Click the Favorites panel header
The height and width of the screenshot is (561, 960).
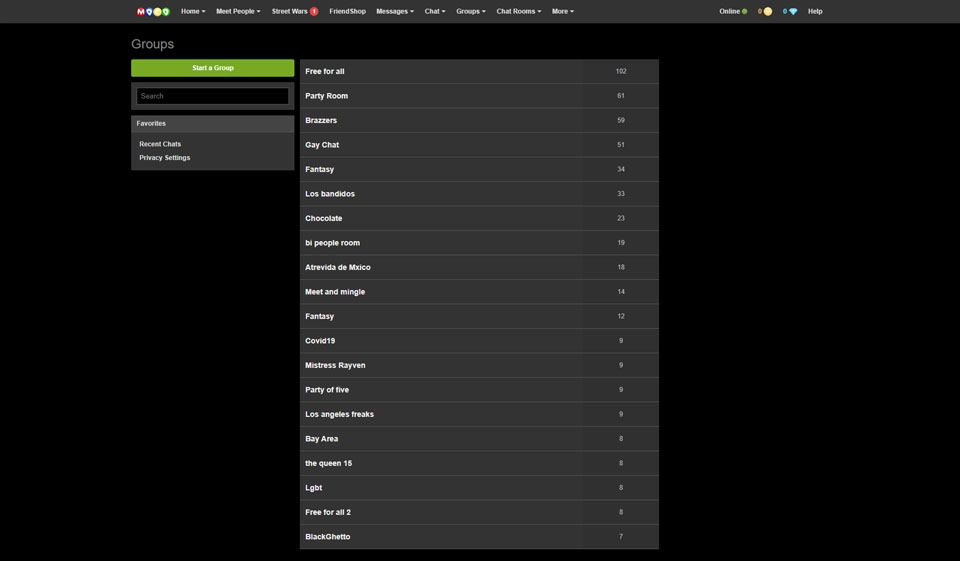pyautogui.click(x=212, y=124)
